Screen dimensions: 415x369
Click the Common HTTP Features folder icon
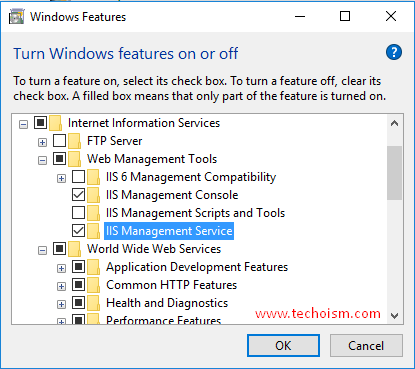pos(93,285)
